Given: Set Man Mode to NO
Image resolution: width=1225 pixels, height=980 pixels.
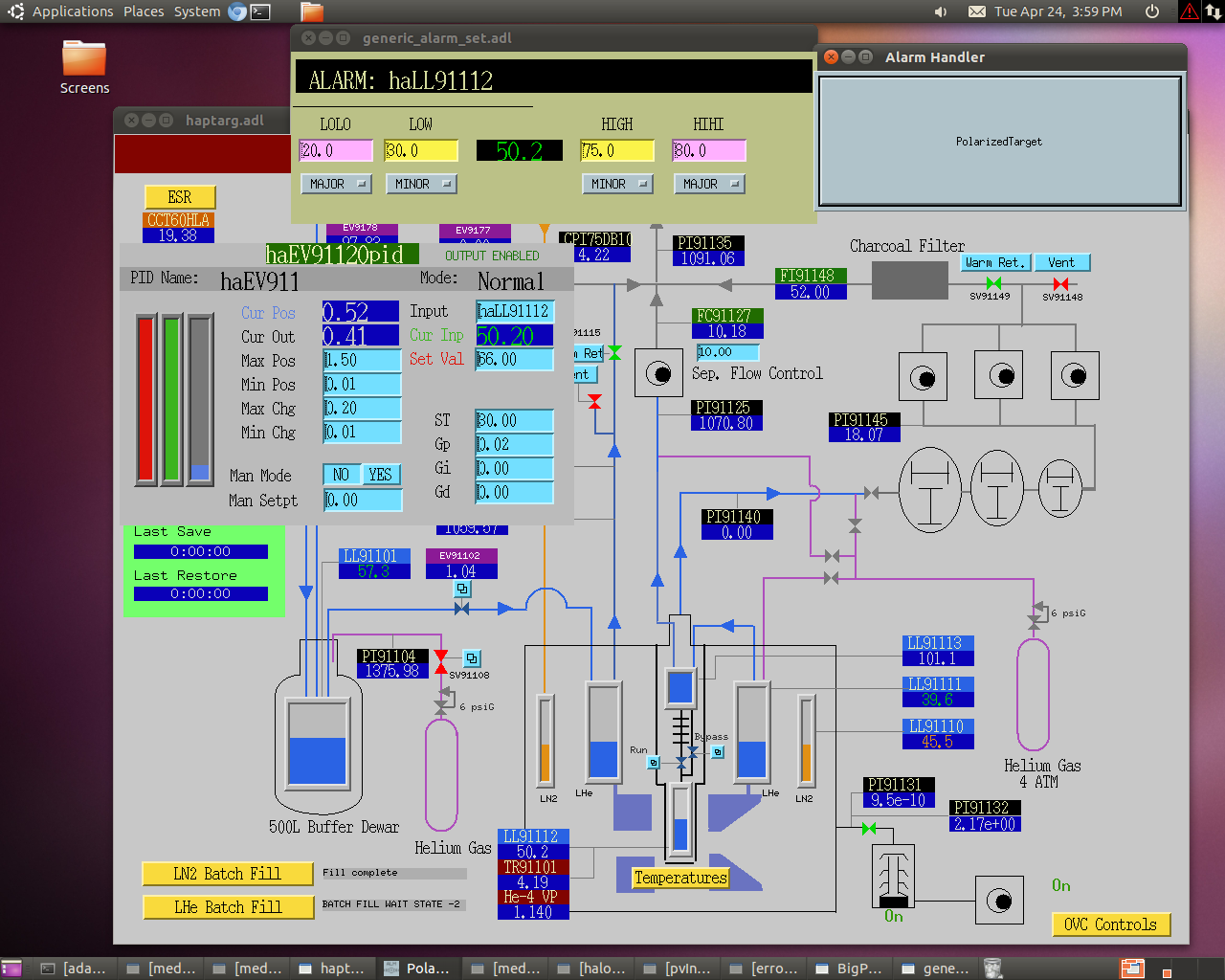Looking at the screenshot, I should 342,475.
